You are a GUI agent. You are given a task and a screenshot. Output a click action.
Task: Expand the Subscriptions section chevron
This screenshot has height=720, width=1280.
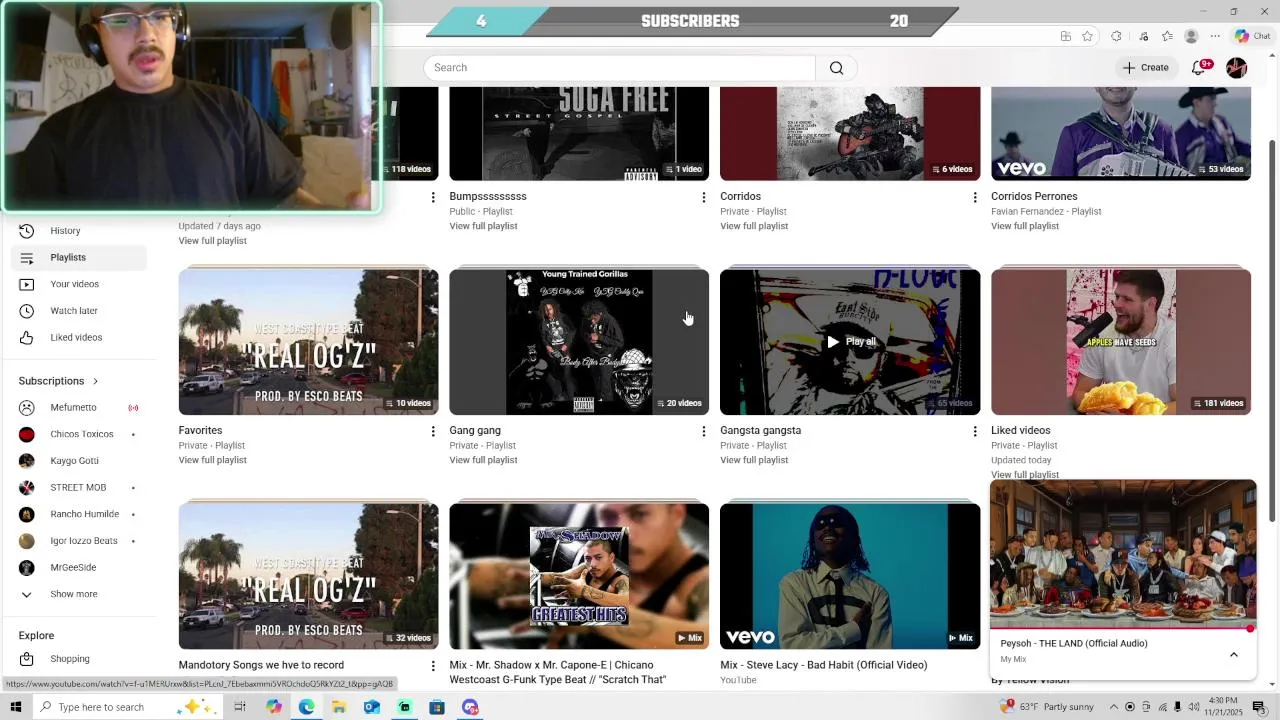point(95,381)
